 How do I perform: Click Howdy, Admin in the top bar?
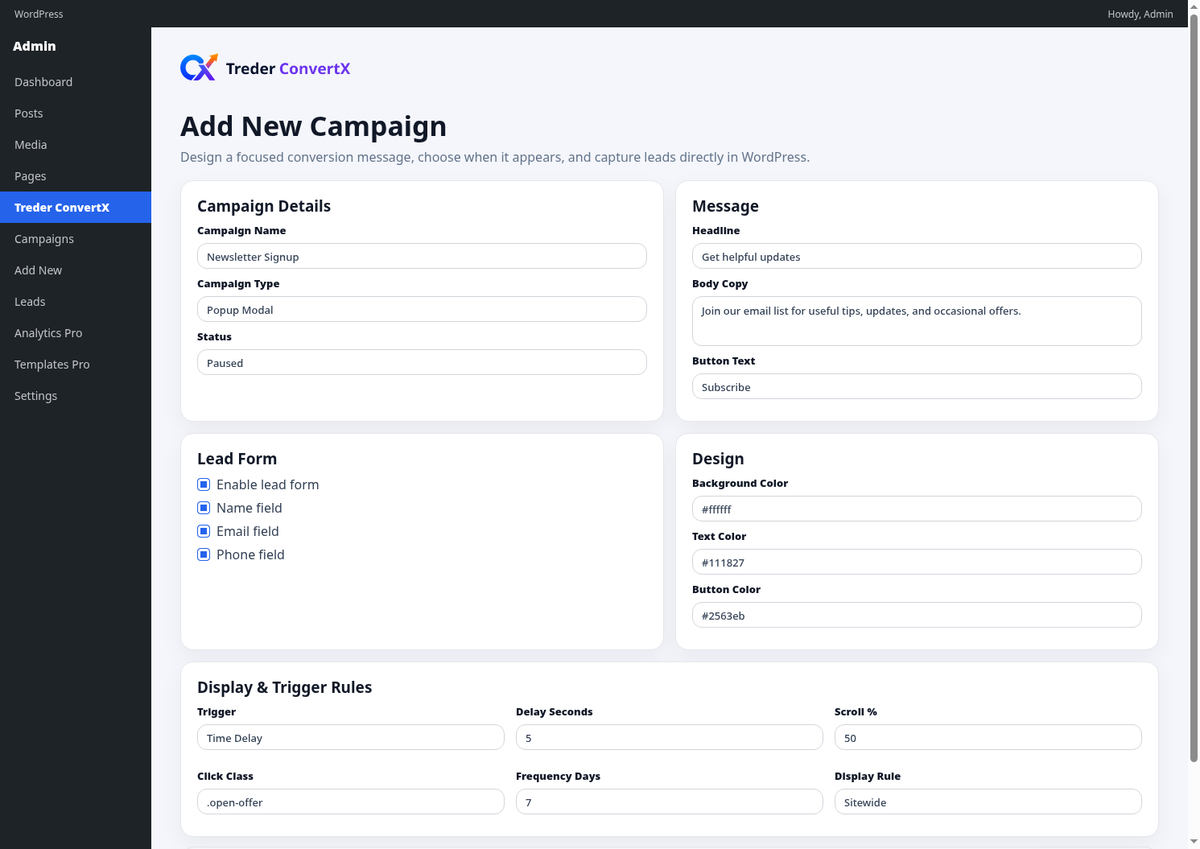pyautogui.click(x=1140, y=14)
